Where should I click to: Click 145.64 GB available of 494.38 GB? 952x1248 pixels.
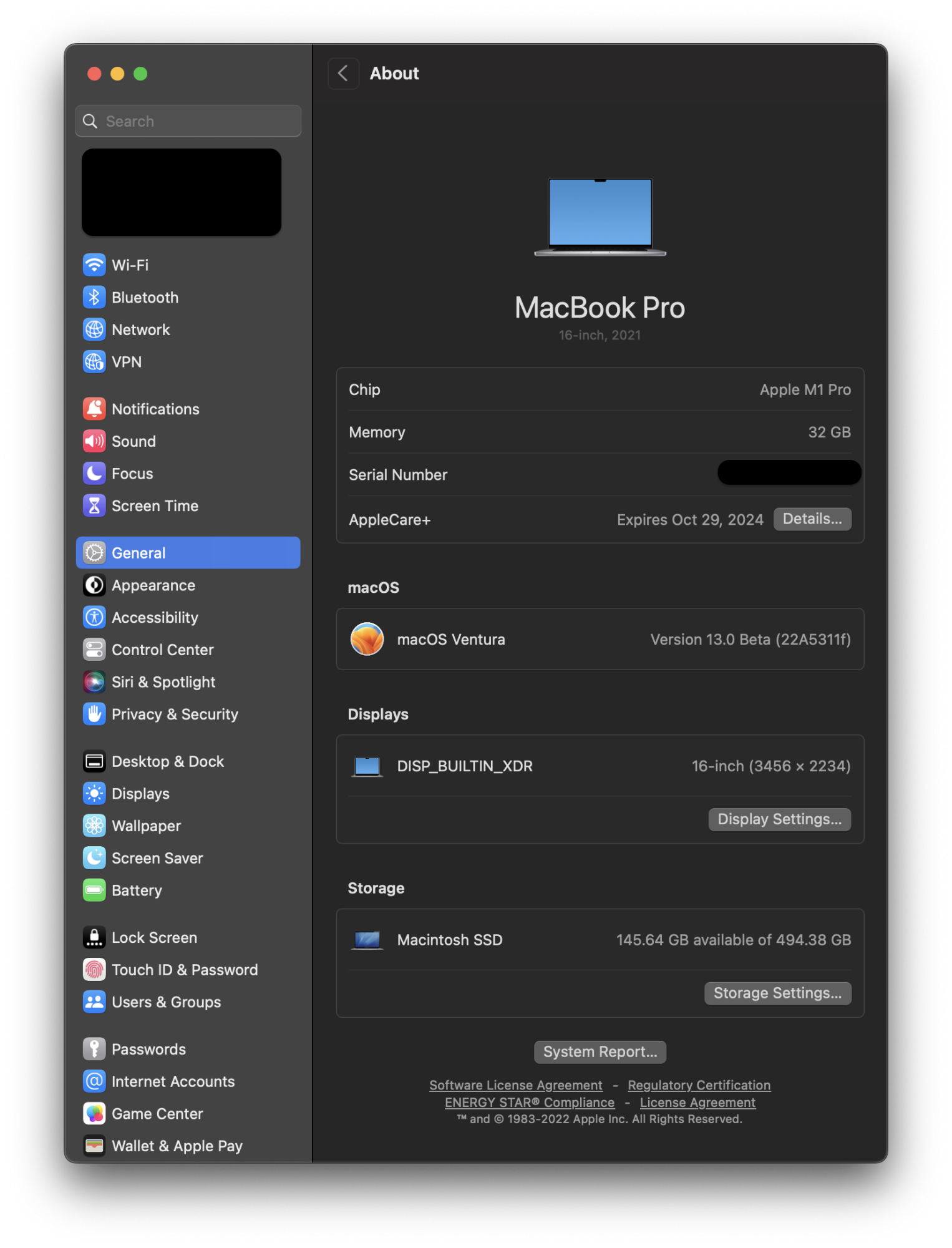point(734,940)
